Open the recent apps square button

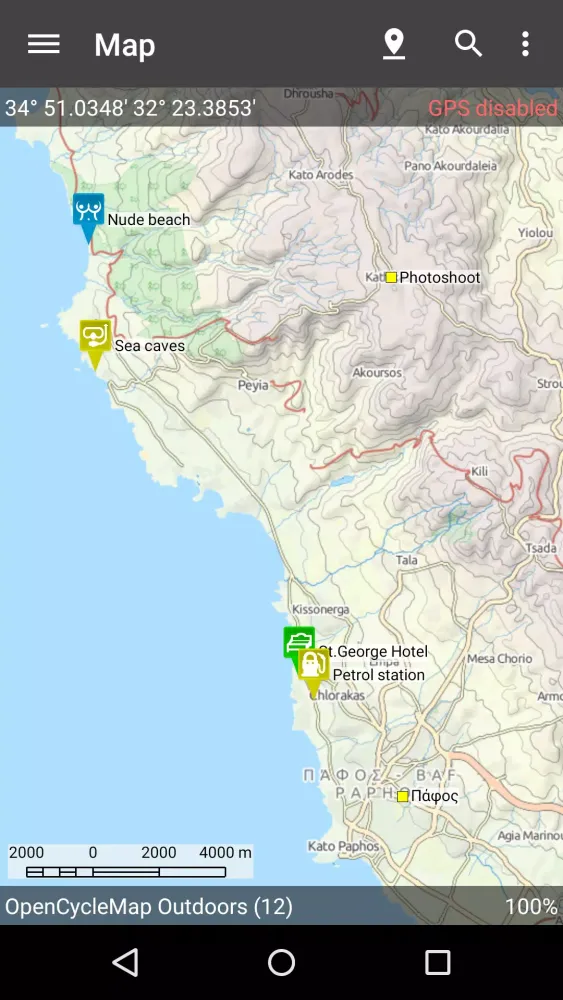(x=437, y=962)
